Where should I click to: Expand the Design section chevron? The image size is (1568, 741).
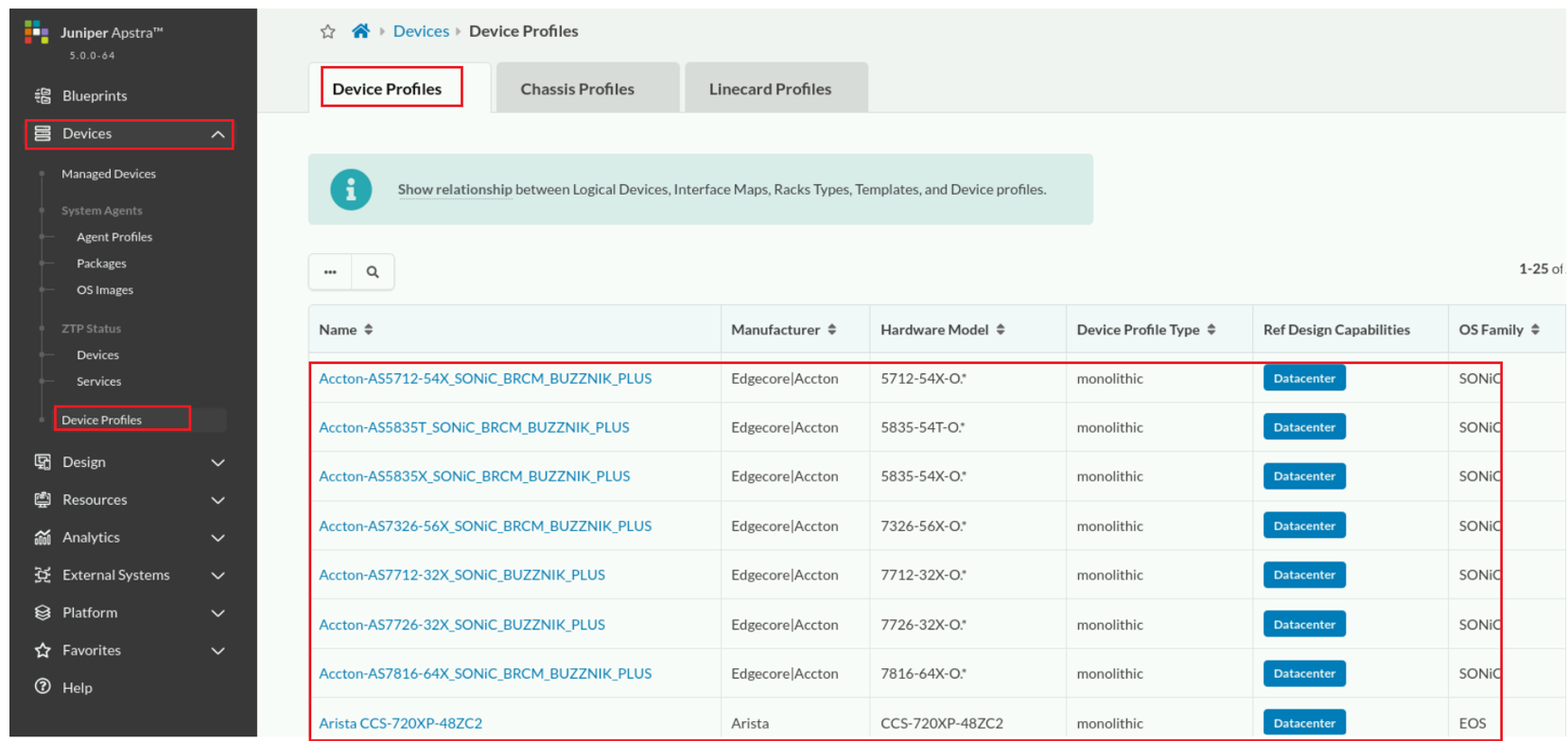(218, 462)
